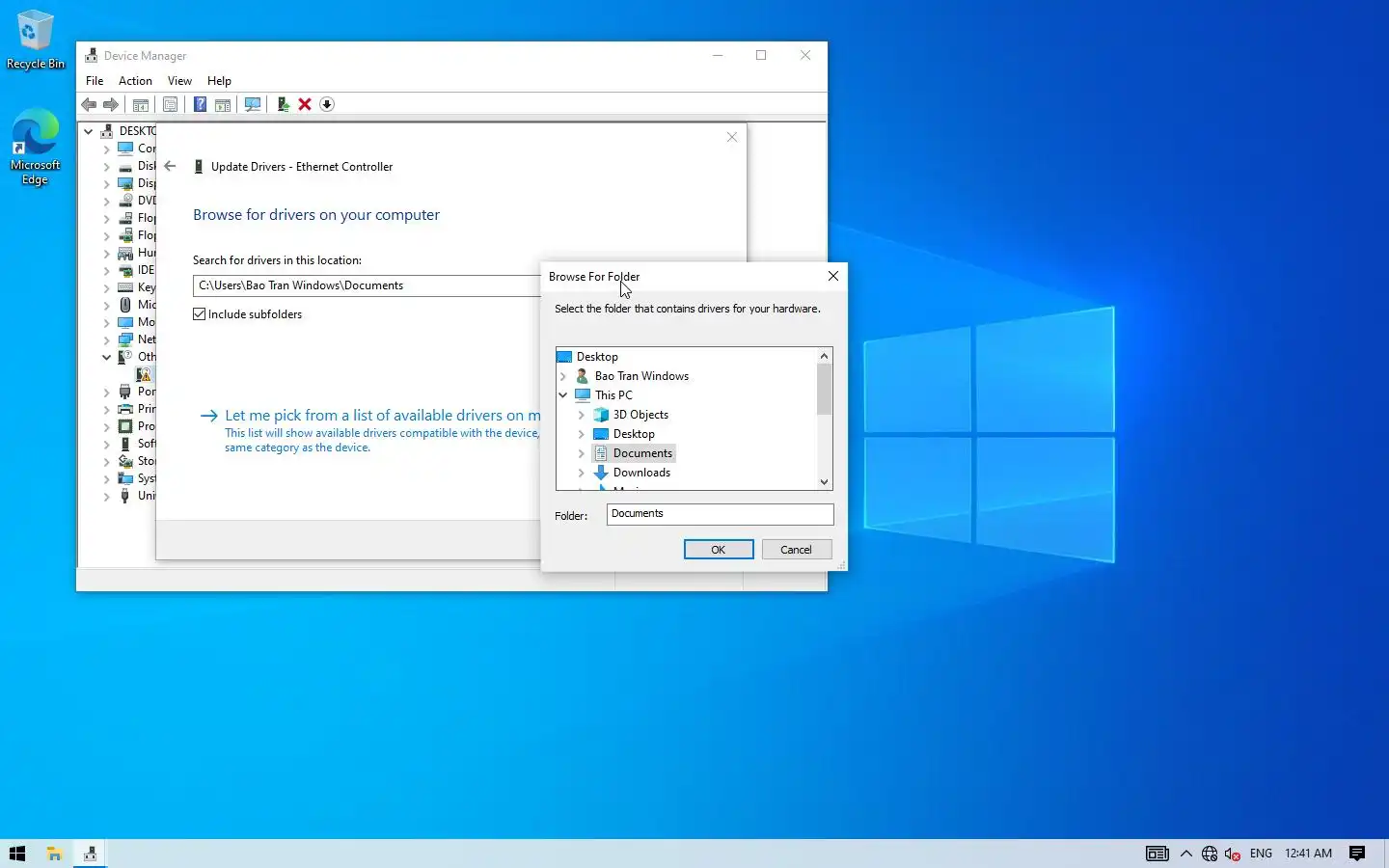Open File Explorer from the taskbar
The width and height of the screenshot is (1389, 868).
[x=54, y=854]
